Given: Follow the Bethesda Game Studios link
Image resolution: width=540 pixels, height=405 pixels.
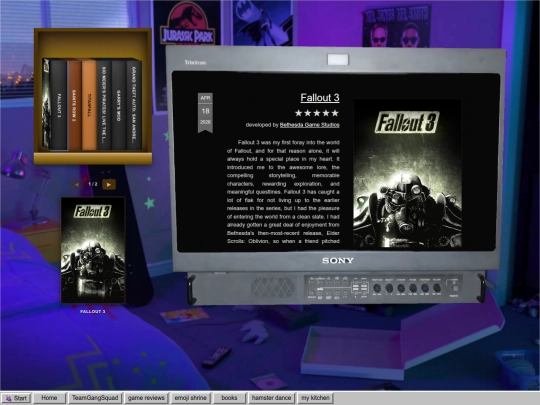Looking at the screenshot, I should point(310,125).
